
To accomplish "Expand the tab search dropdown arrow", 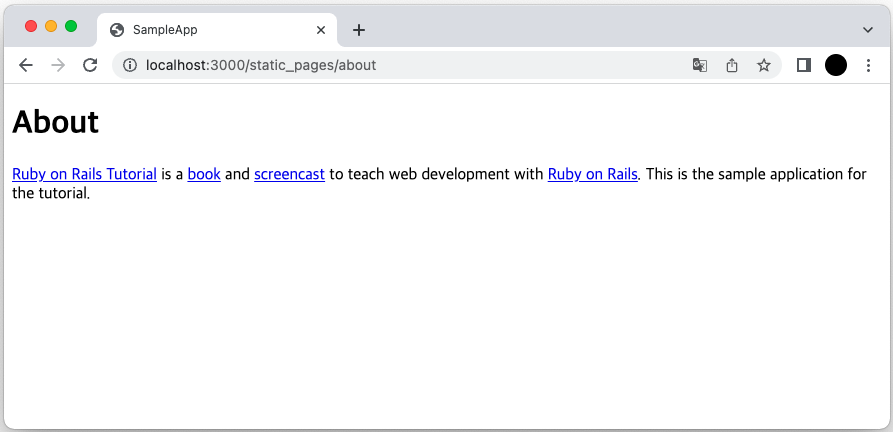I will [x=867, y=30].
